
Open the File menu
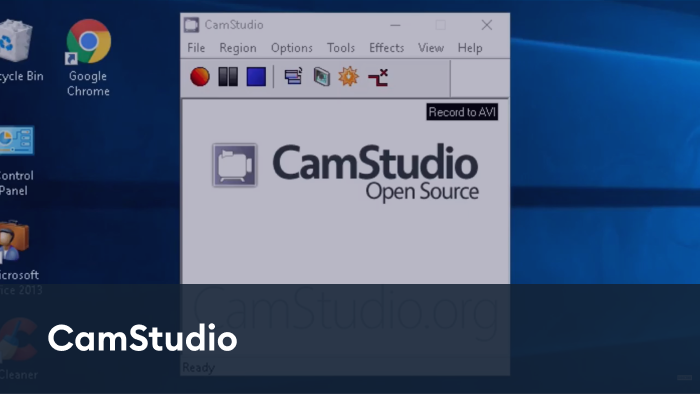(x=196, y=48)
